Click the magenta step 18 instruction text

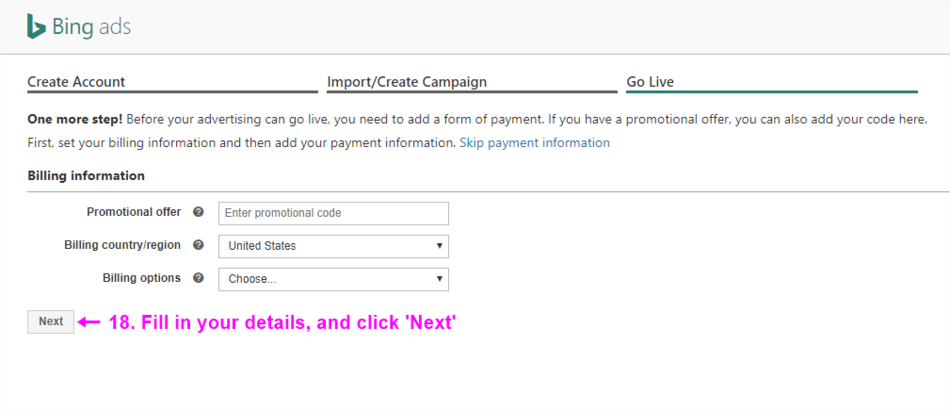pos(282,323)
